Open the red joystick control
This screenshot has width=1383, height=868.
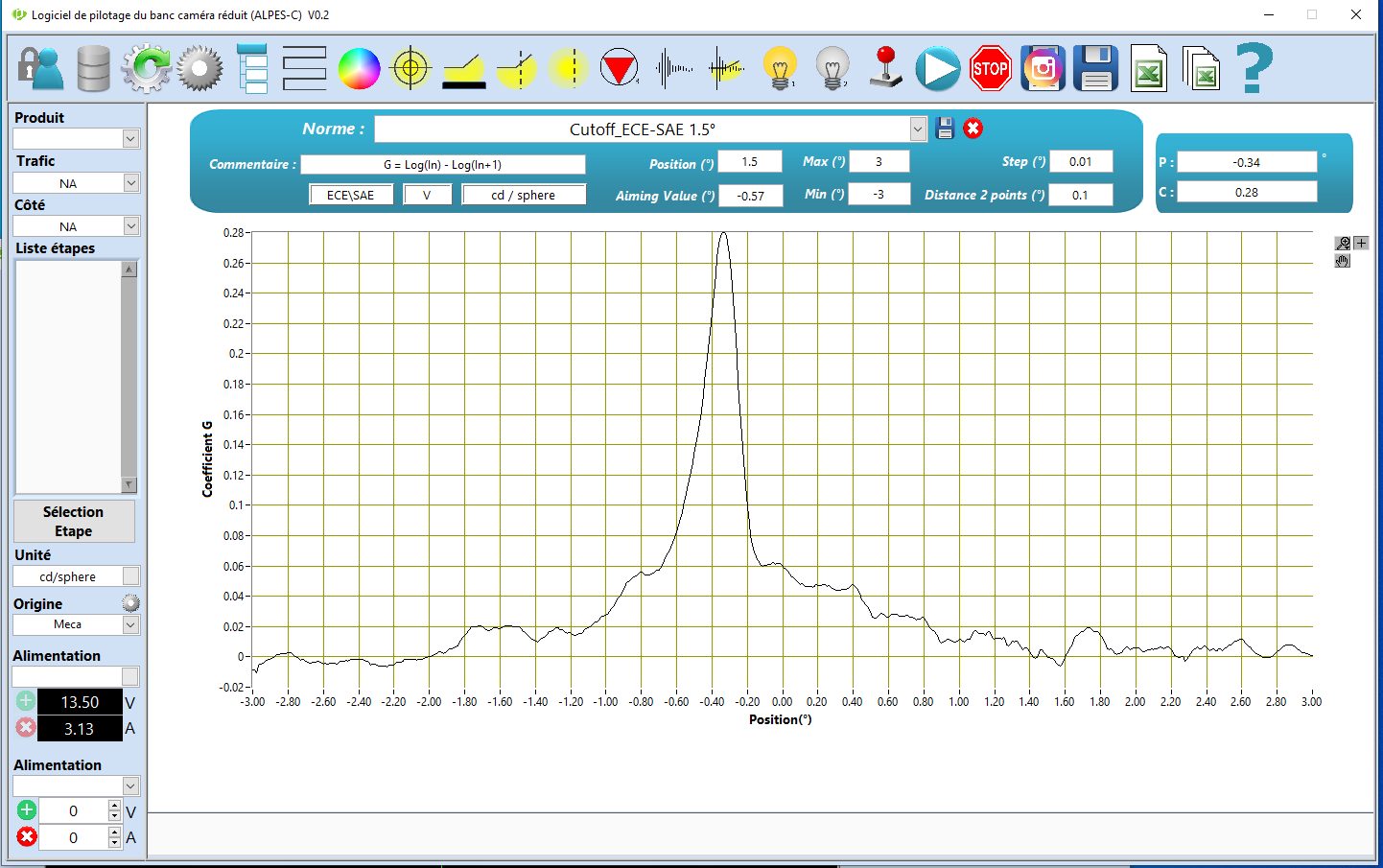point(886,67)
